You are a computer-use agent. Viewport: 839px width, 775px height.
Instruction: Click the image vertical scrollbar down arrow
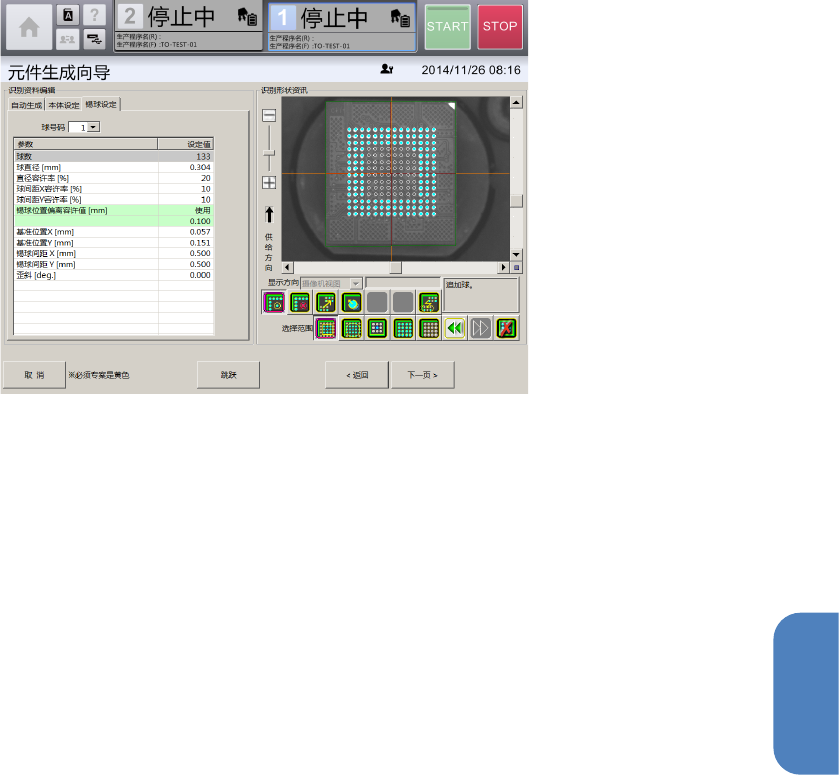click(516, 255)
